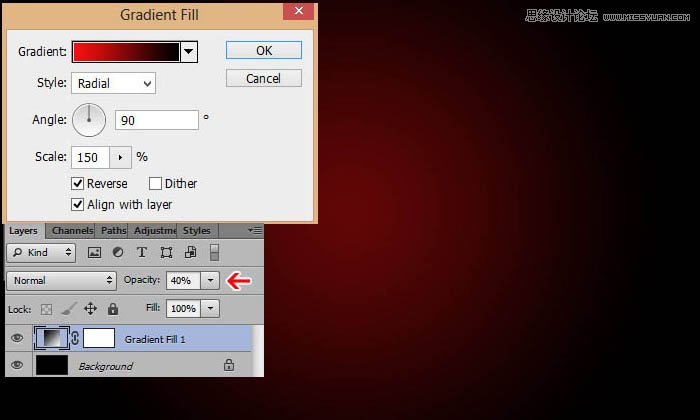Lock image pixels brush icon
This screenshot has width=700, height=420.
coord(68,308)
